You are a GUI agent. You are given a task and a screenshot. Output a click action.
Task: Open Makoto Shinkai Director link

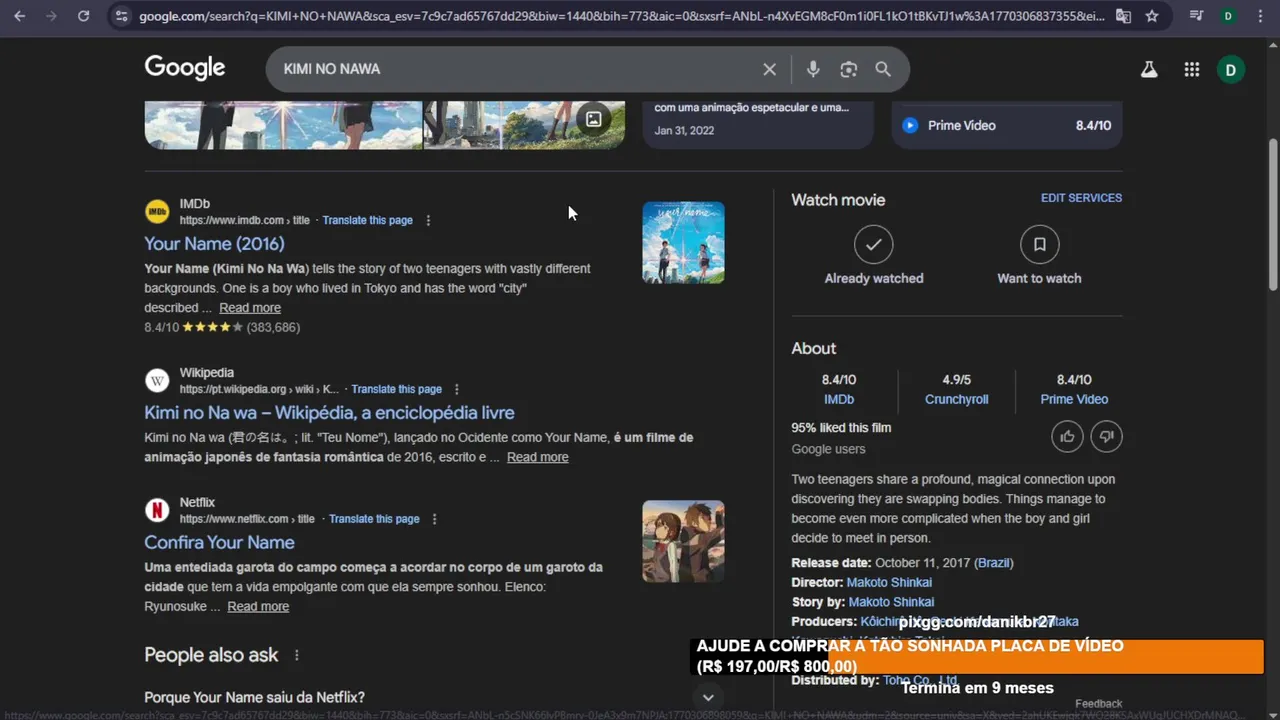pyautogui.click(x=889, y=582)
